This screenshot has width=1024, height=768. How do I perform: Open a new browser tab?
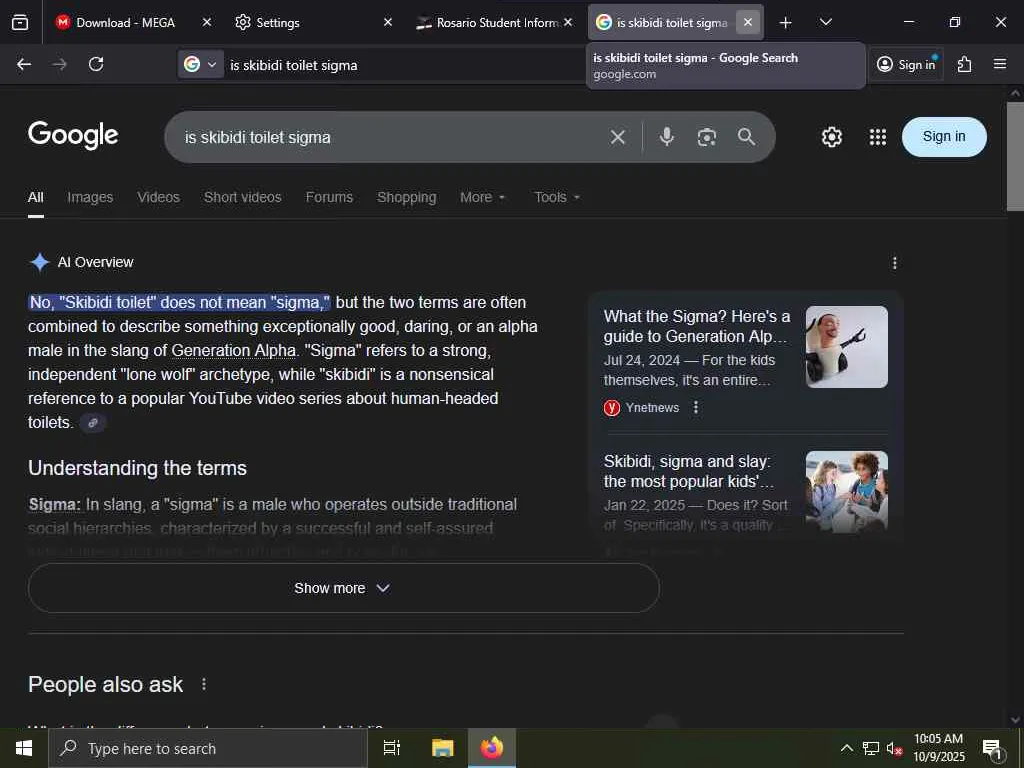786,23
